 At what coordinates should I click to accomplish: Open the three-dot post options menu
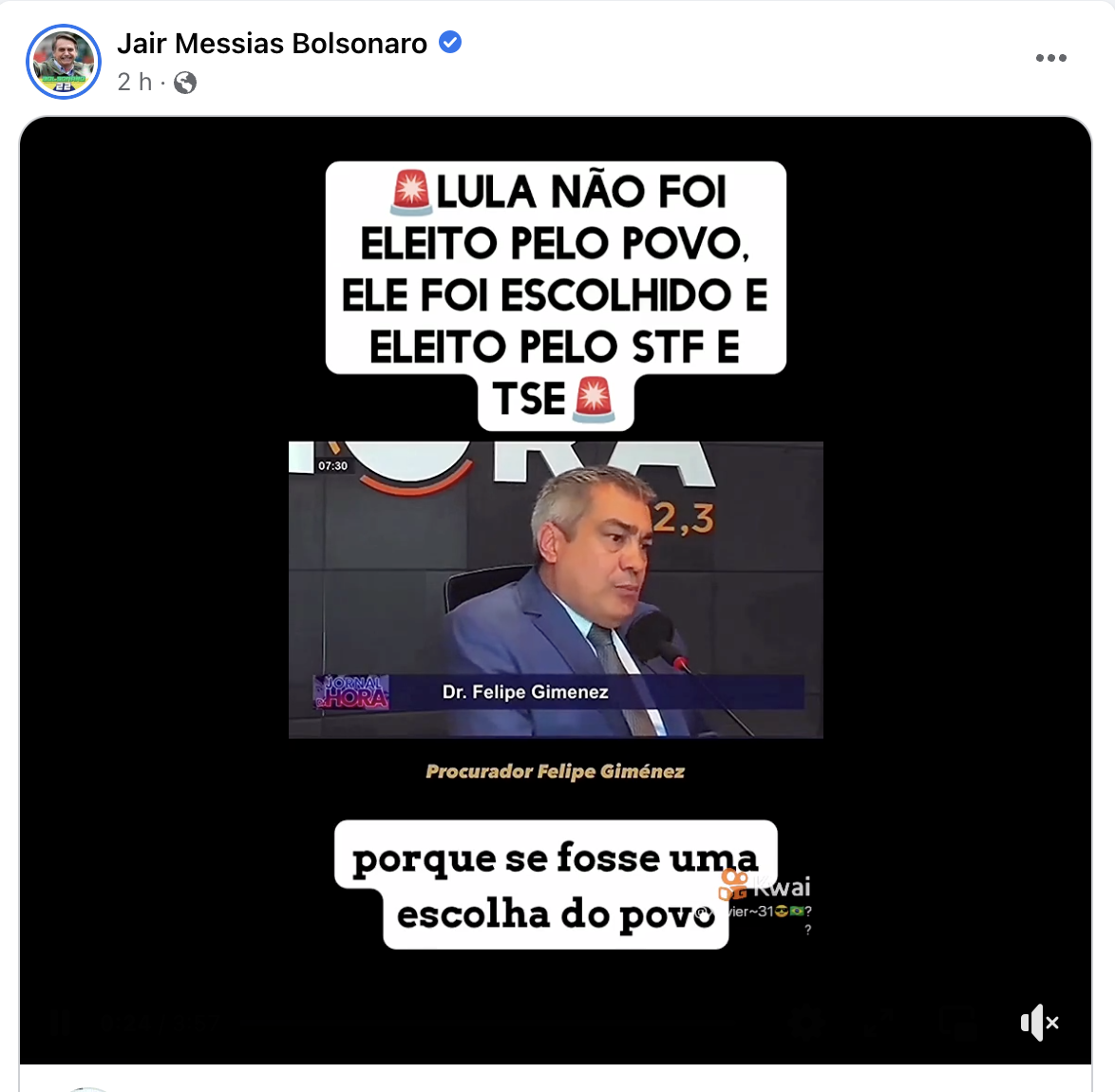(1051, 58)
